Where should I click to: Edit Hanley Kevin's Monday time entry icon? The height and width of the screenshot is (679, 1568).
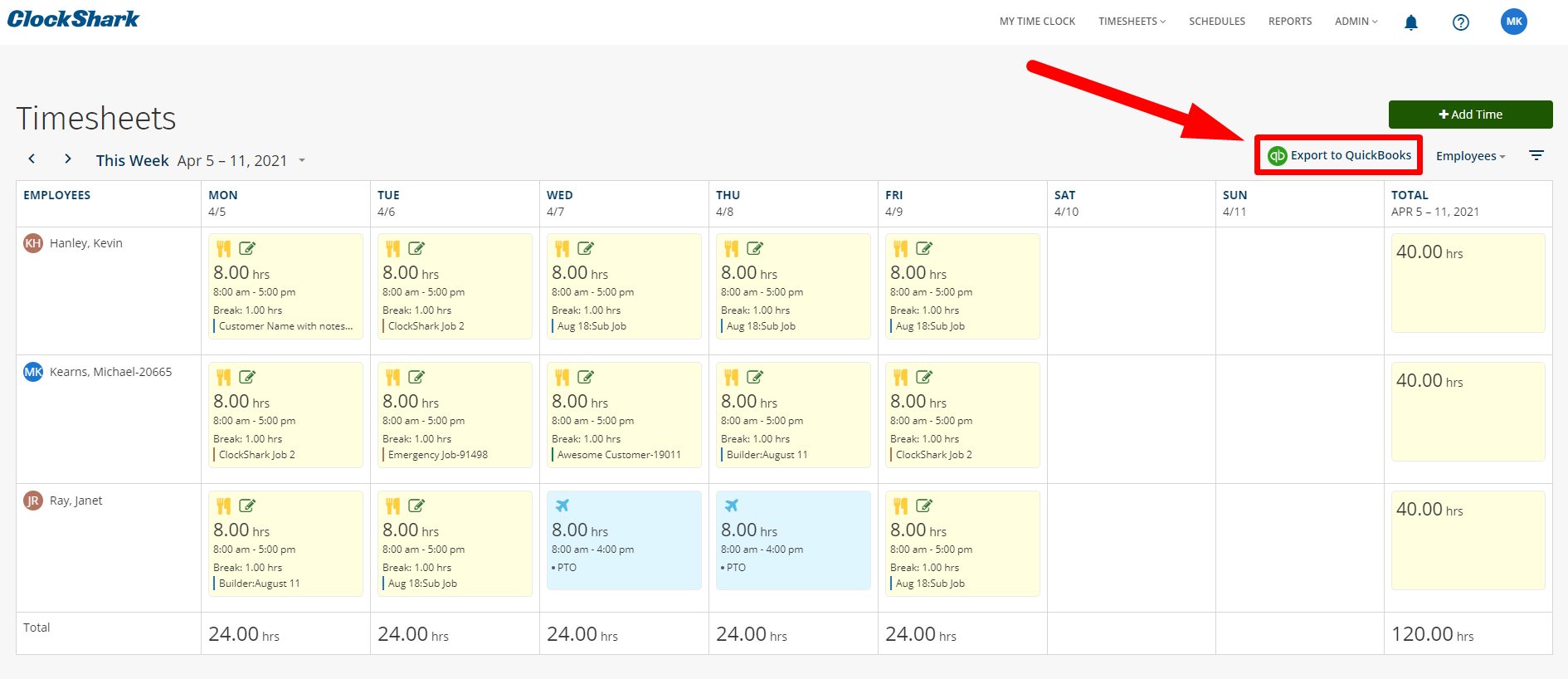tap(247, 248)
